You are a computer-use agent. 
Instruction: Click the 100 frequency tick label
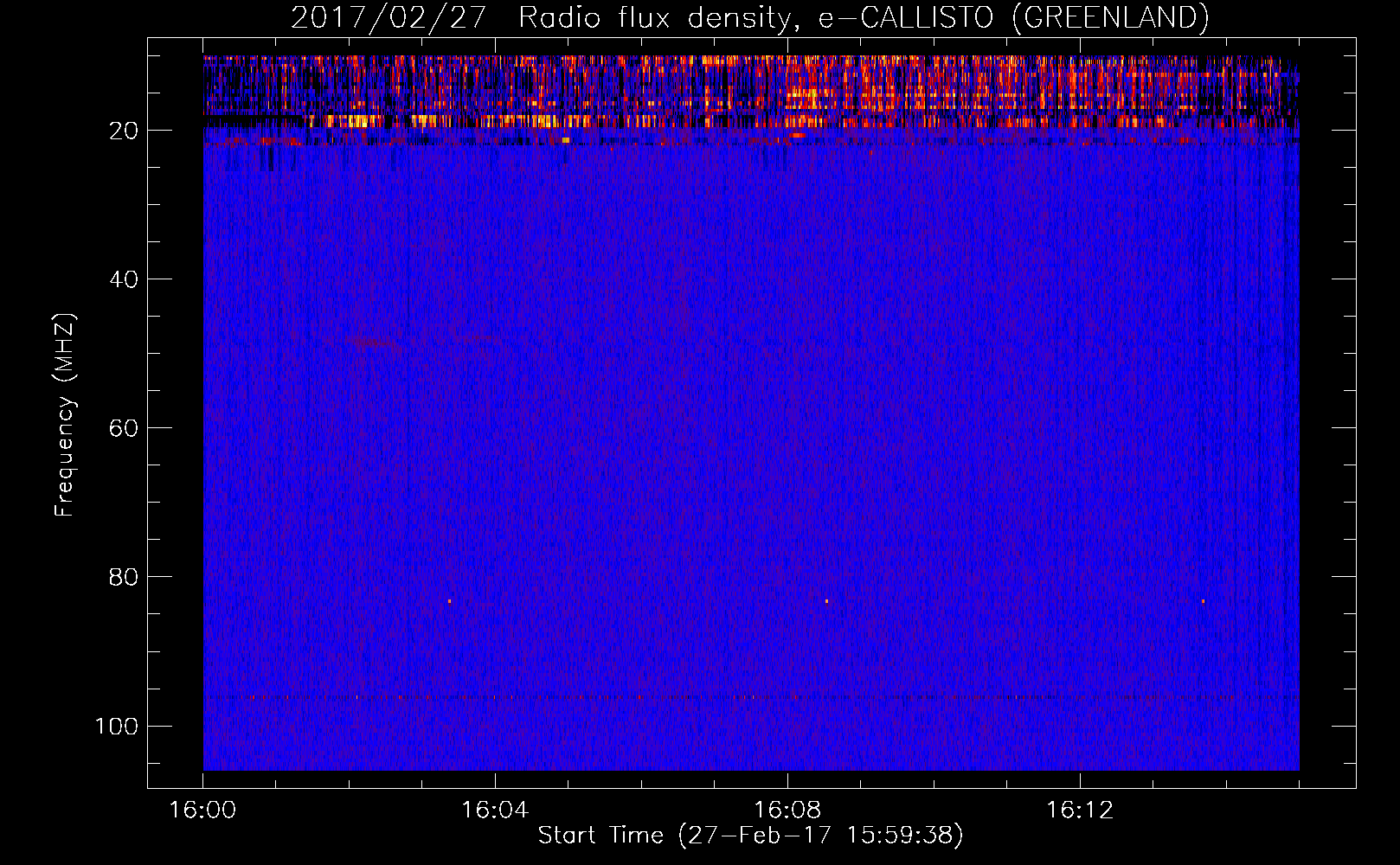tap(117, 726)
